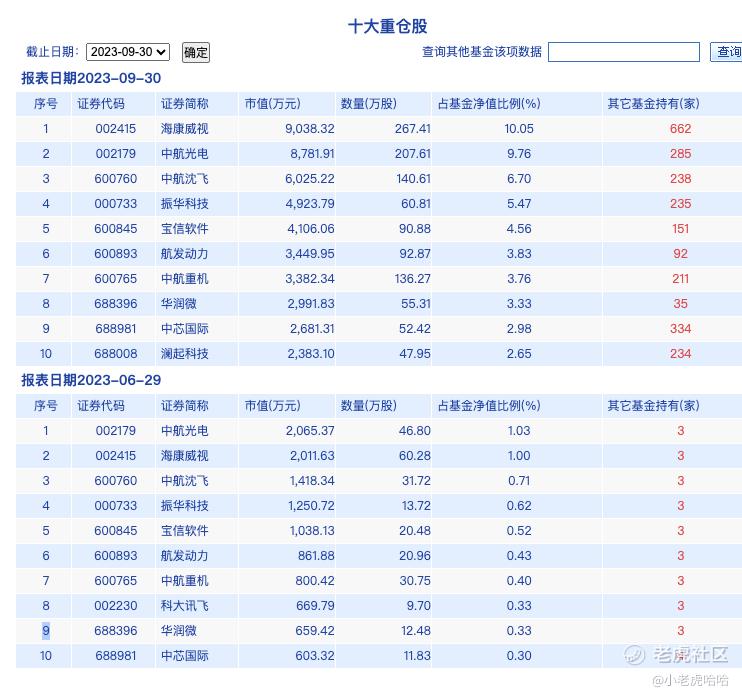Click stock code 002230
Viewport: 742px width, 697px height.
point(115,606)
